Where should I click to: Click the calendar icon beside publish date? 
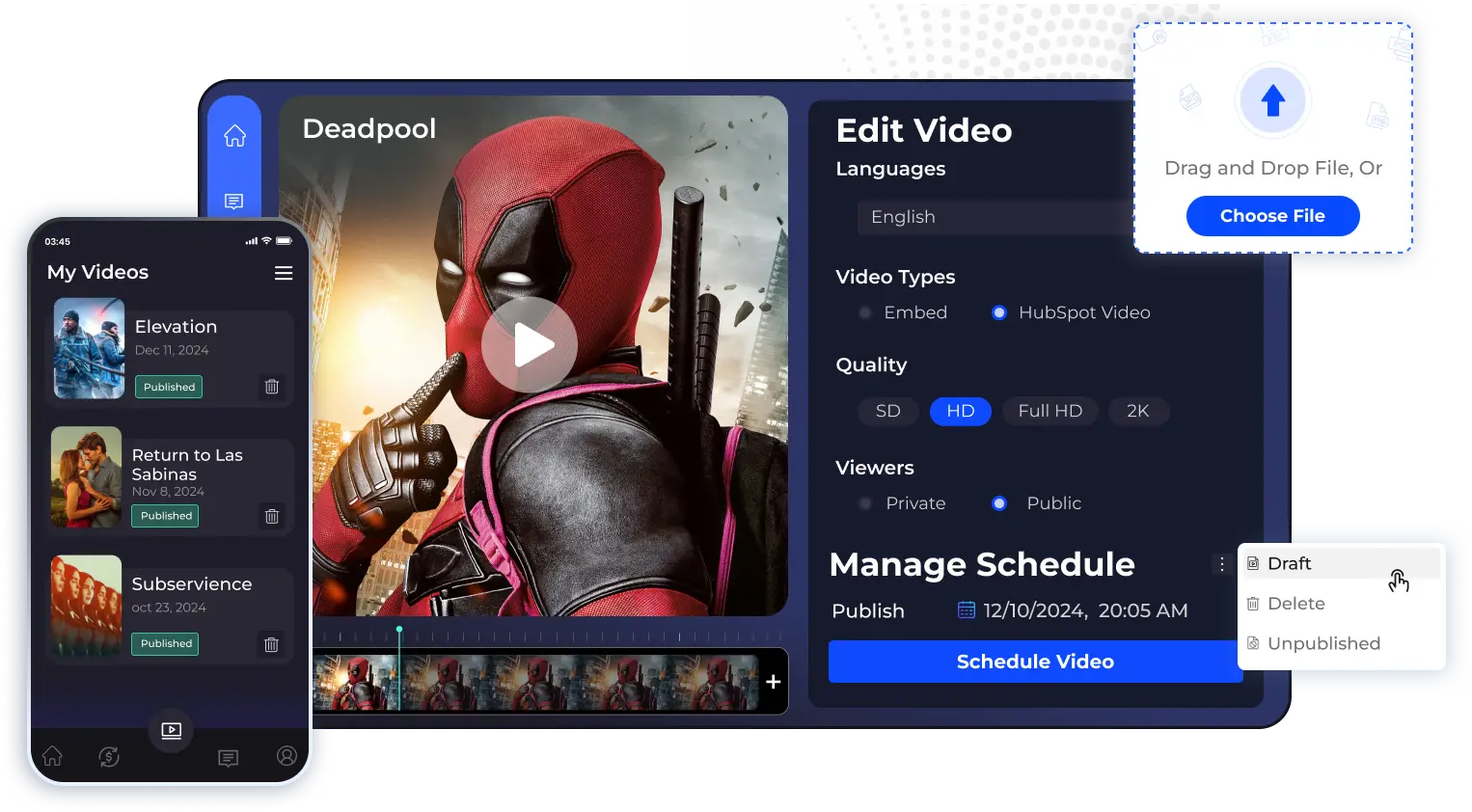click(x=966, y=609)
